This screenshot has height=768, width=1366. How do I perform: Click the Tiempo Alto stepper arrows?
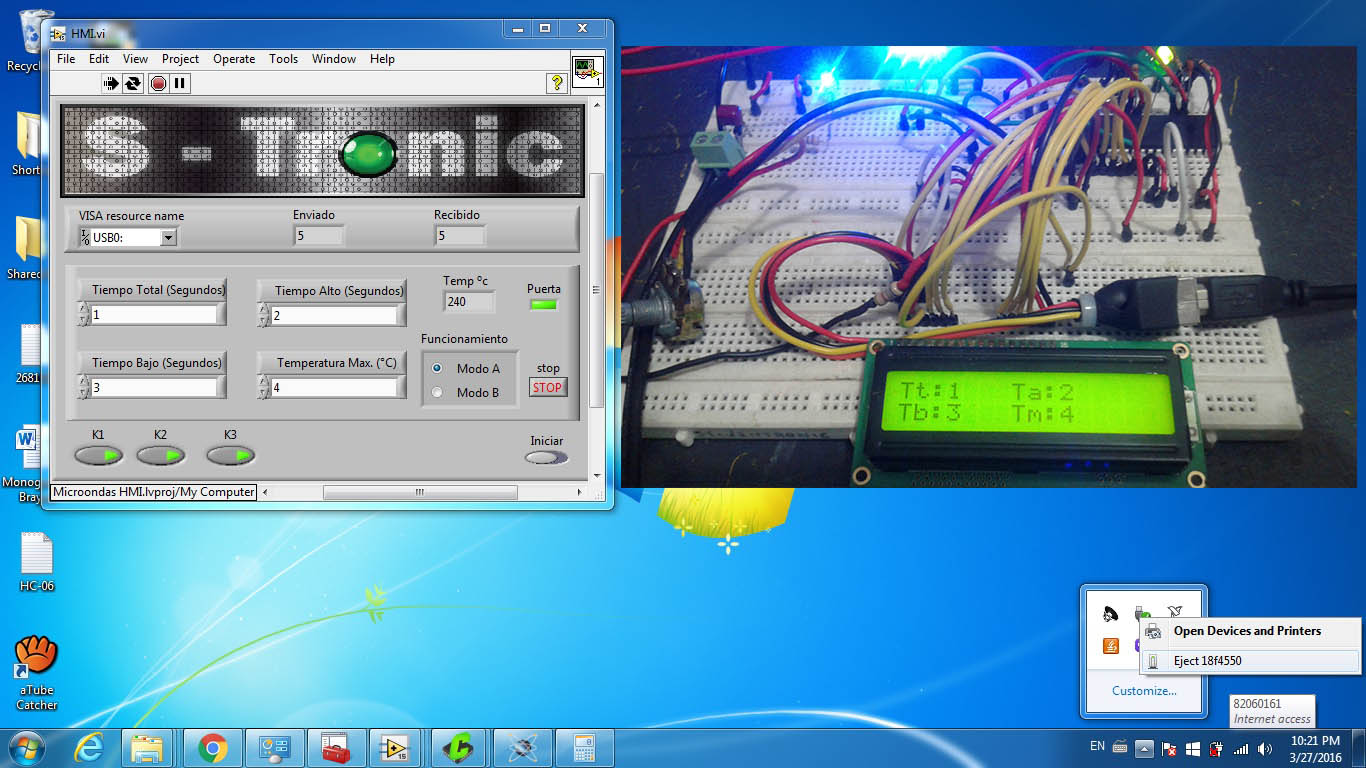[x=263, y=314]
